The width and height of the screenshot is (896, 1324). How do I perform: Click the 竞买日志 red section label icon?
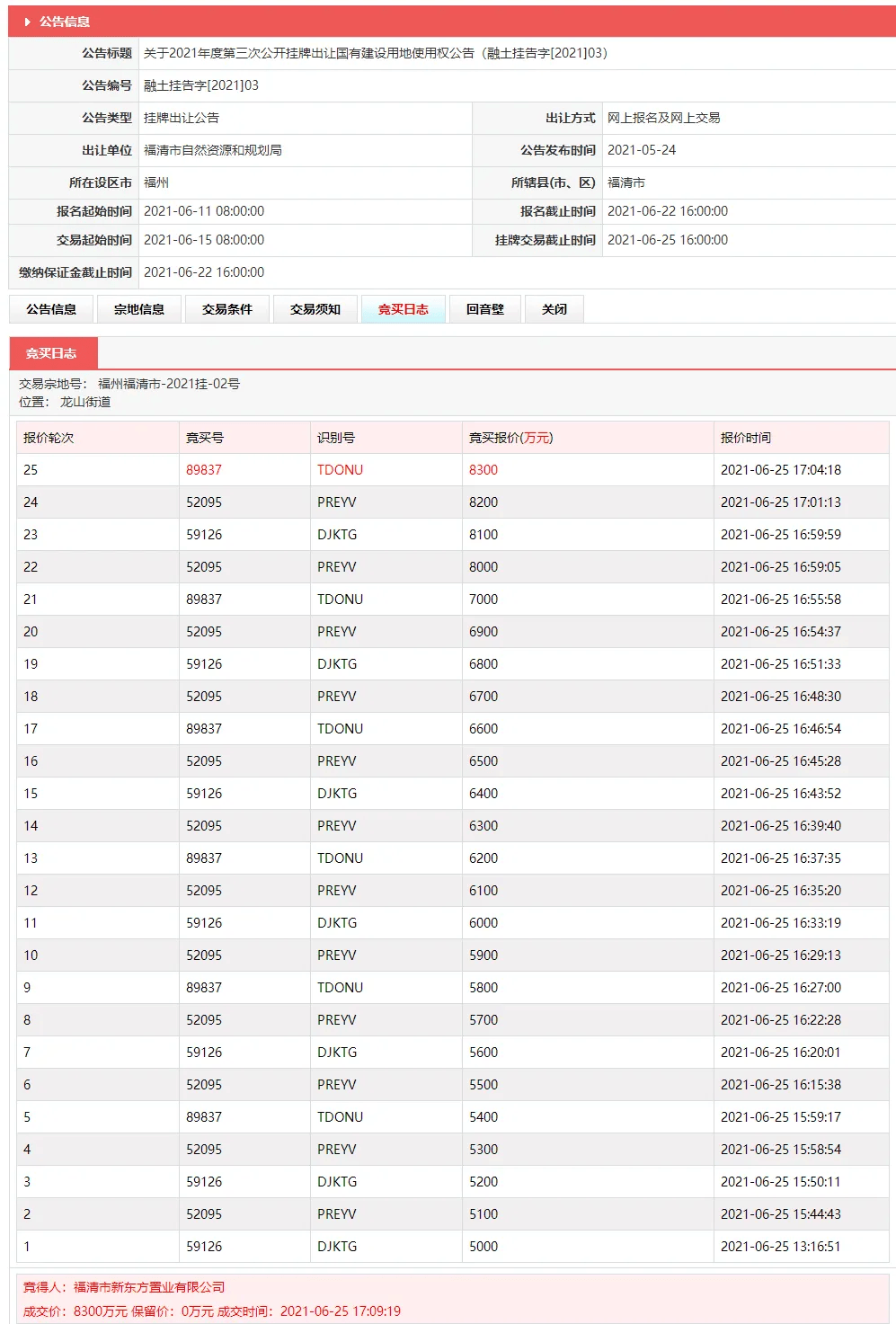pyautogui.click(x=54, y=352)
